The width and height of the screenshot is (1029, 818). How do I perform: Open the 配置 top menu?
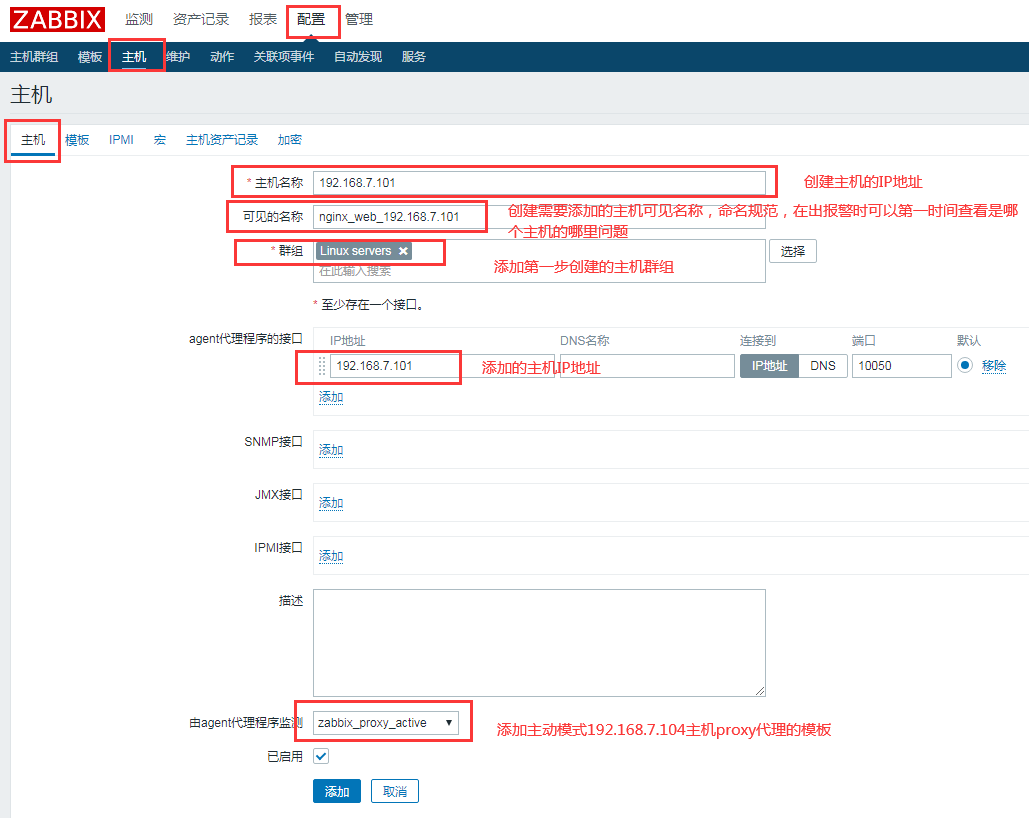311,20
